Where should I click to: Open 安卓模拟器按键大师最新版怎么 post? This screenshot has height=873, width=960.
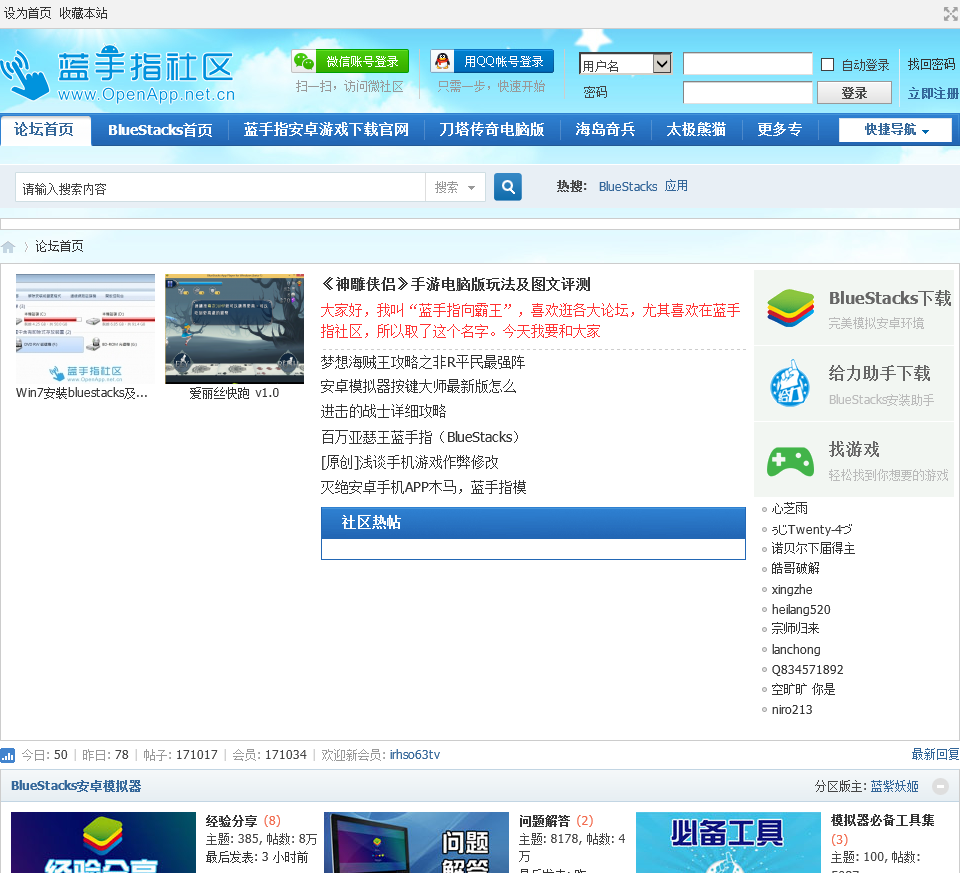pyautogui.click(x=418, y=386)
